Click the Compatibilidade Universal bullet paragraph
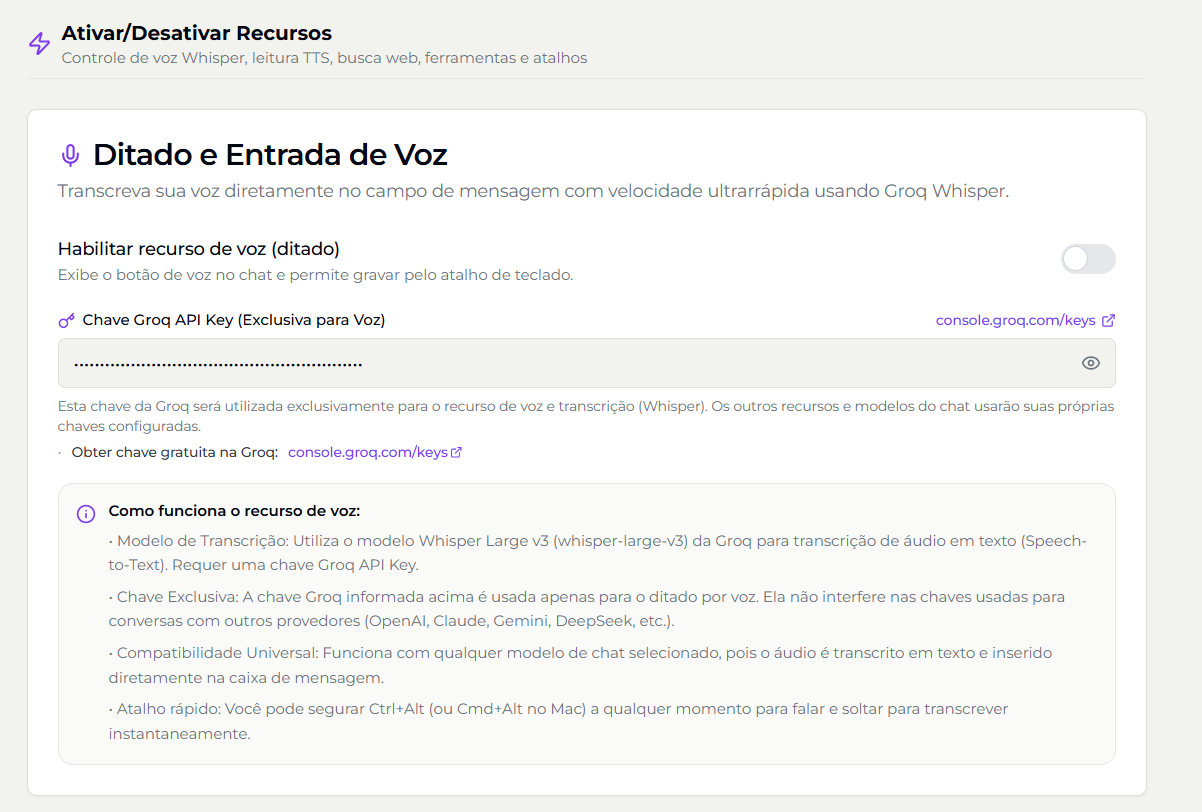The width and height of the screenshot is (1202, 812). click(581, 665)
